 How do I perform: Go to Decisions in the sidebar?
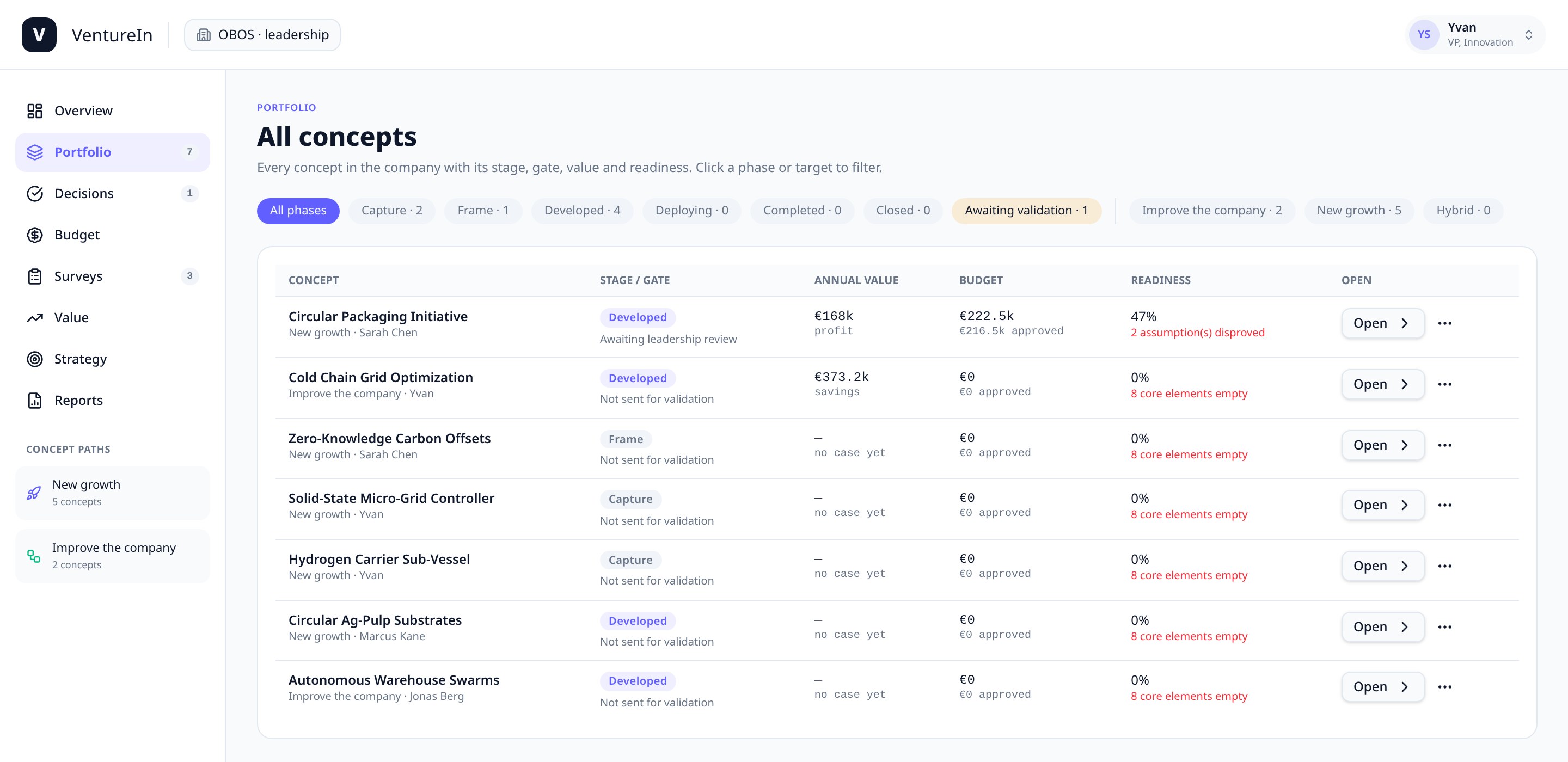[113, 194]
